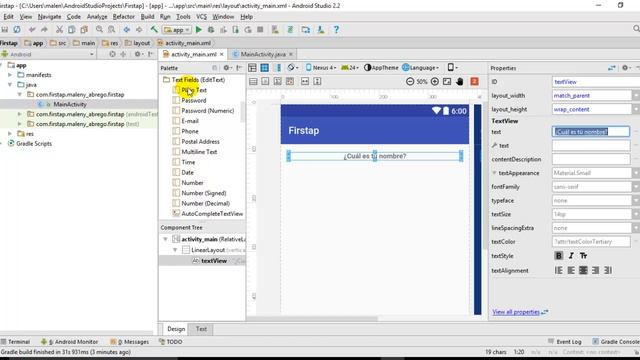Select Password (Numeric) in the palette
640x360 pixels.
click(x=208, y=111)
